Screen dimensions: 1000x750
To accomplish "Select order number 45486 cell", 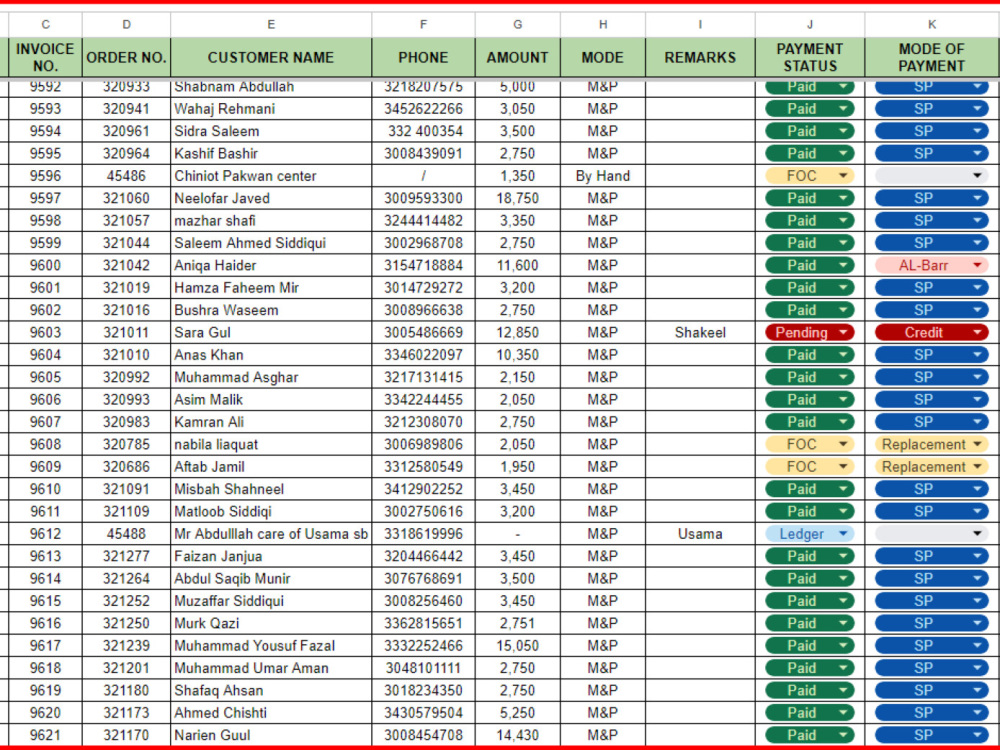I will 126,176.
